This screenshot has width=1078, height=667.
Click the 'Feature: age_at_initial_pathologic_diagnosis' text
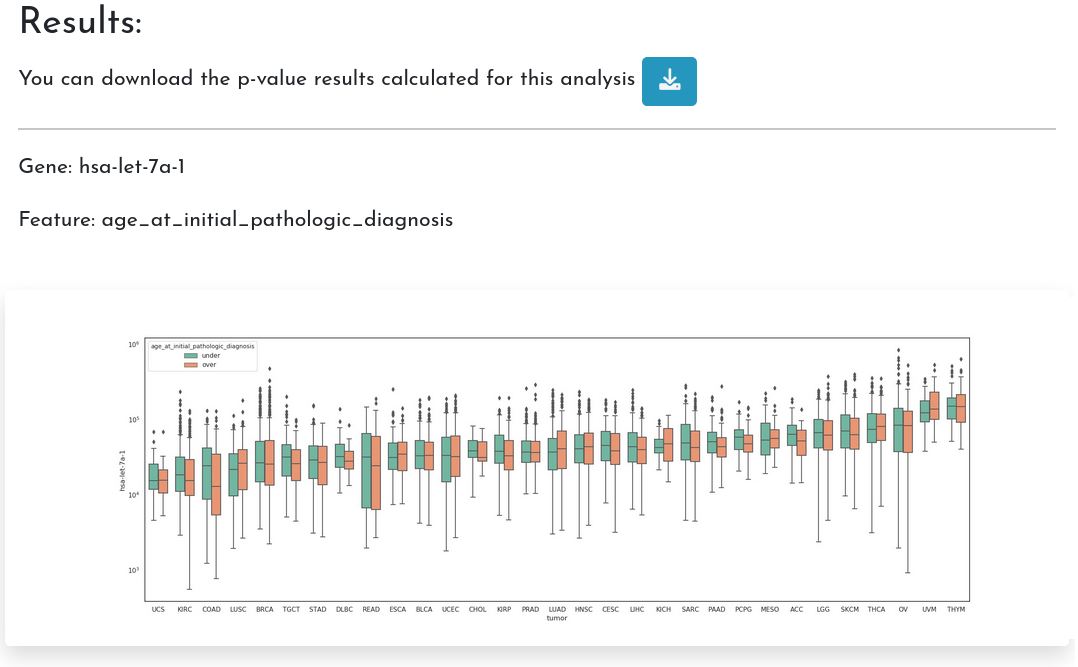236,220
